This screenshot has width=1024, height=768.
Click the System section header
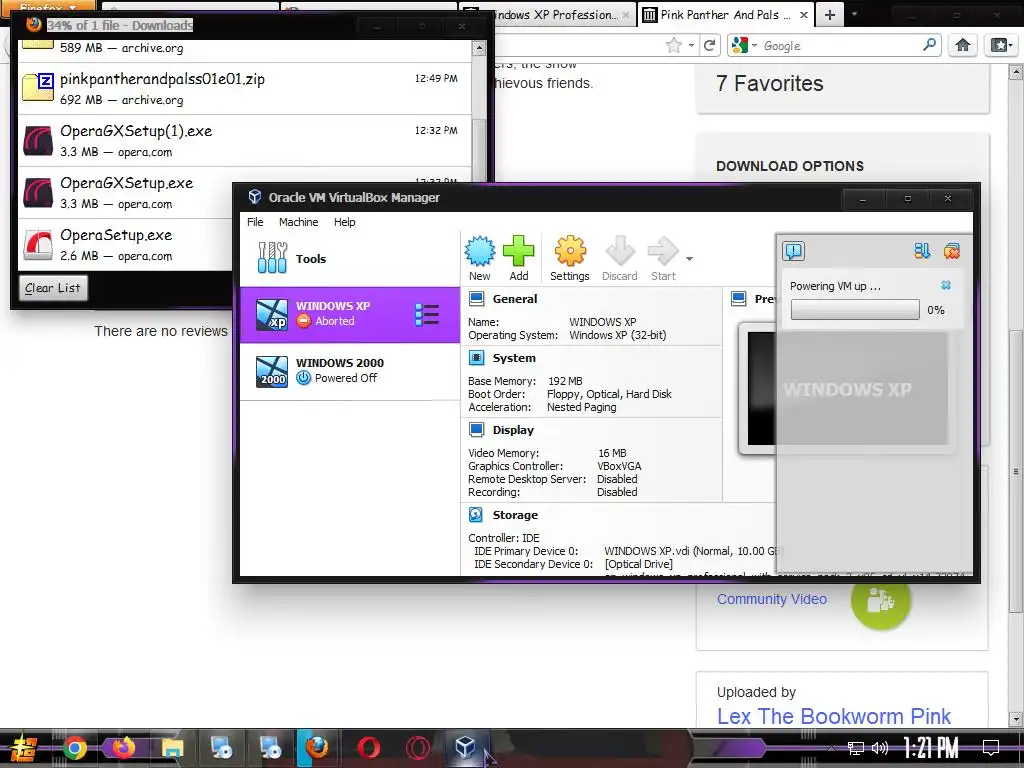[x=514, y=358]
